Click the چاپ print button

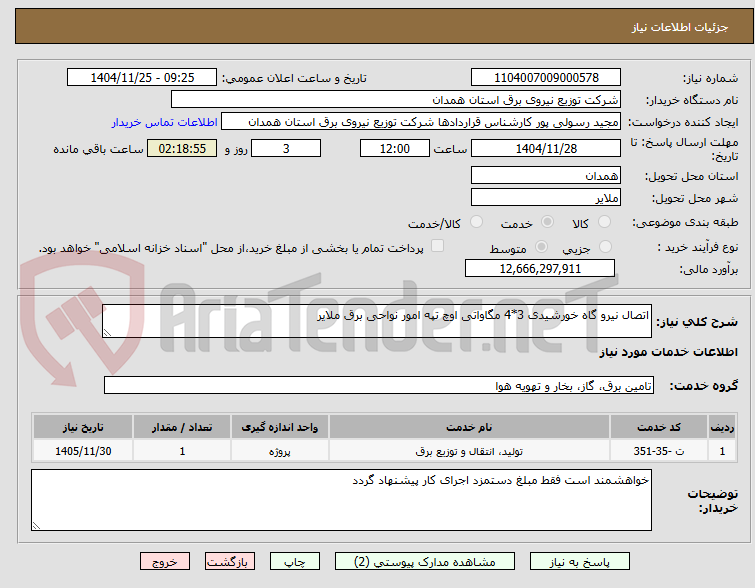pos(295,562)
